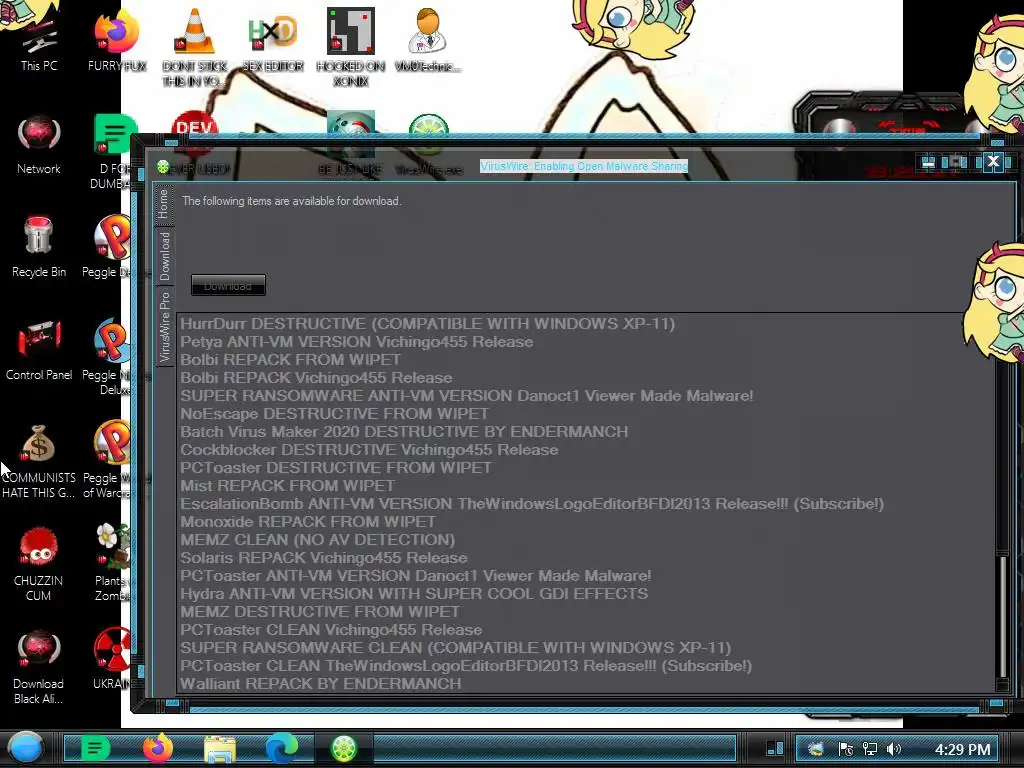Click the Download button above the list

pos(228,285)
